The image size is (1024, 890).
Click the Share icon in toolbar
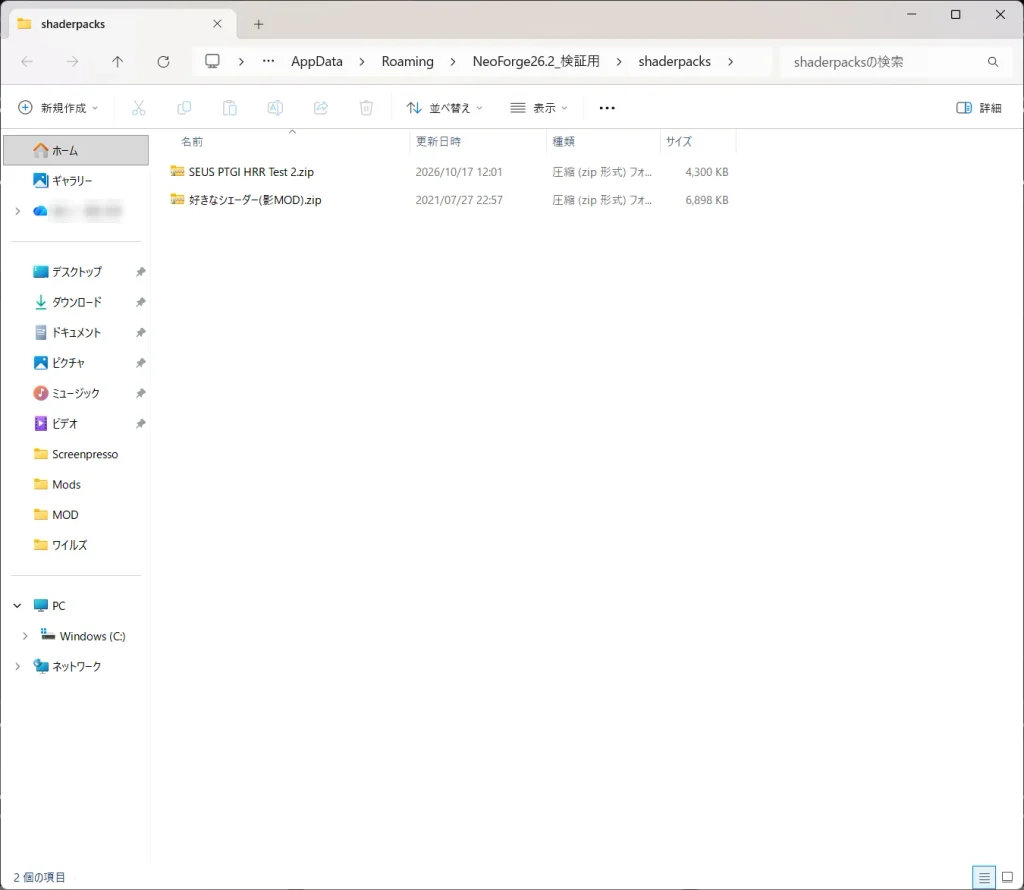tap(321, 108)
